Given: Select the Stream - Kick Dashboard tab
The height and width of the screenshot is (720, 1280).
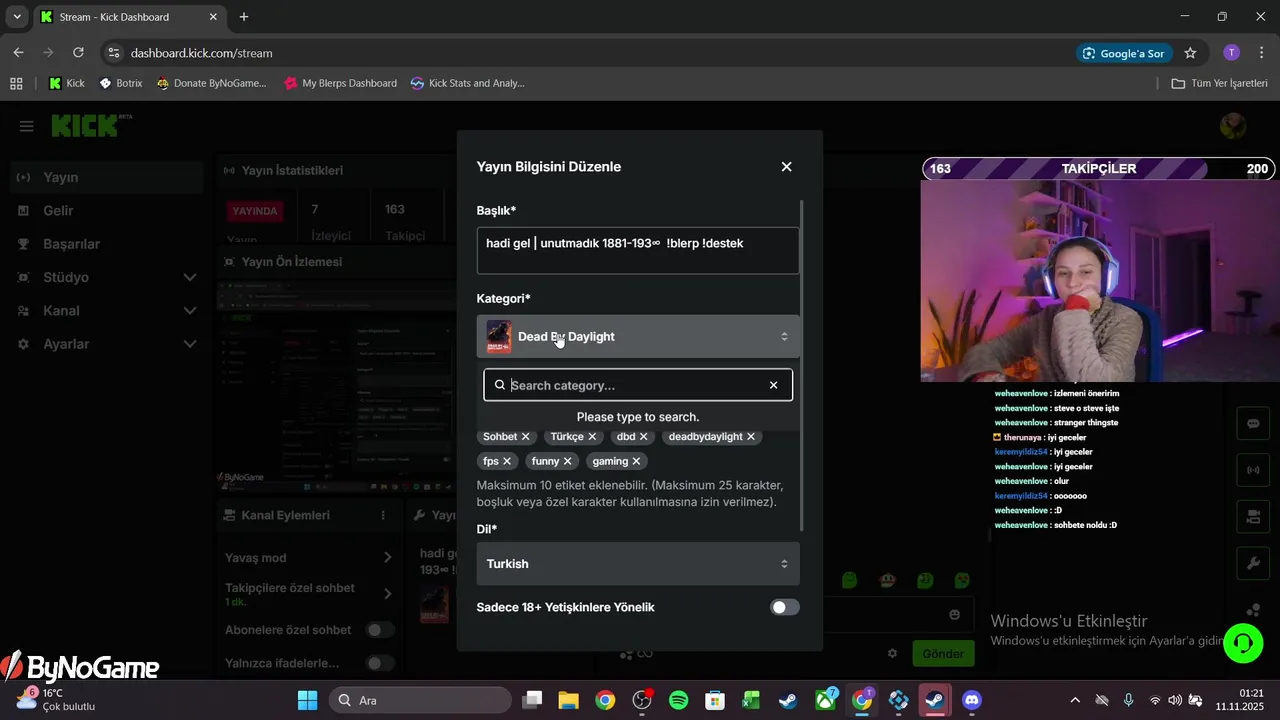Looking at the screenshot, I should [130, 17].
